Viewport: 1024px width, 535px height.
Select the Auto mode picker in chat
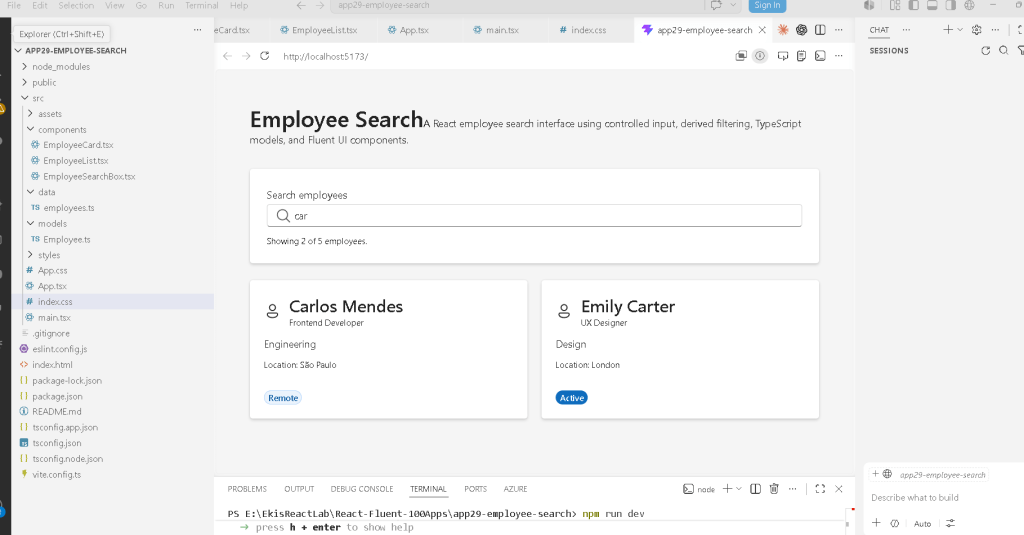pyautogui.click(x=922, y=523)
